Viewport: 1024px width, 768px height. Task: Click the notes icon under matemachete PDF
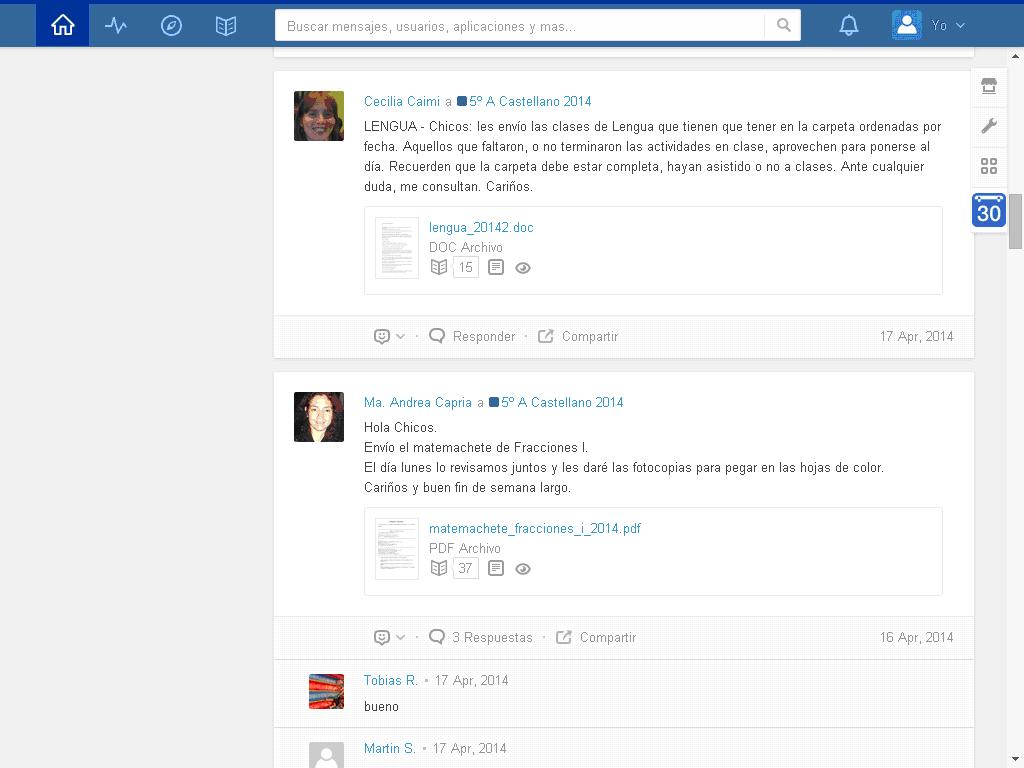click(x=496, y=568)
